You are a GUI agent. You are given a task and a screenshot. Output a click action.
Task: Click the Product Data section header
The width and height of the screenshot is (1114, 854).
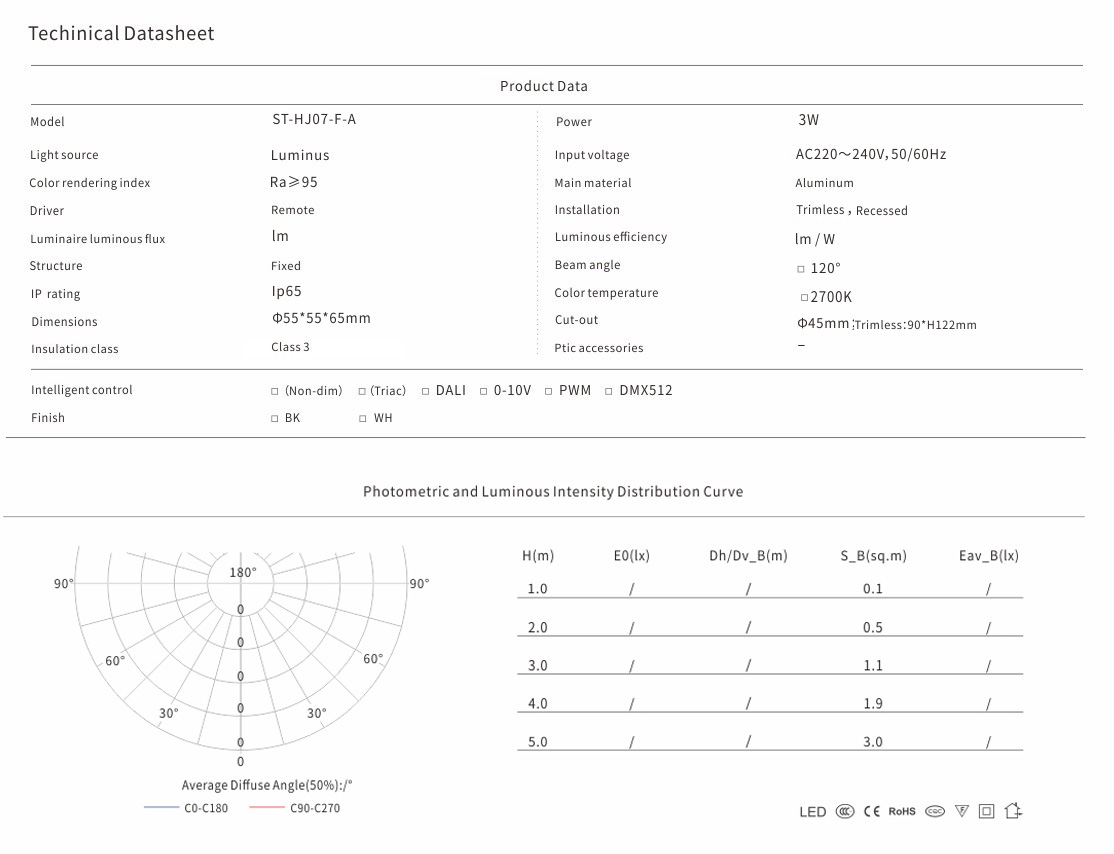click(x=544, y=86)
